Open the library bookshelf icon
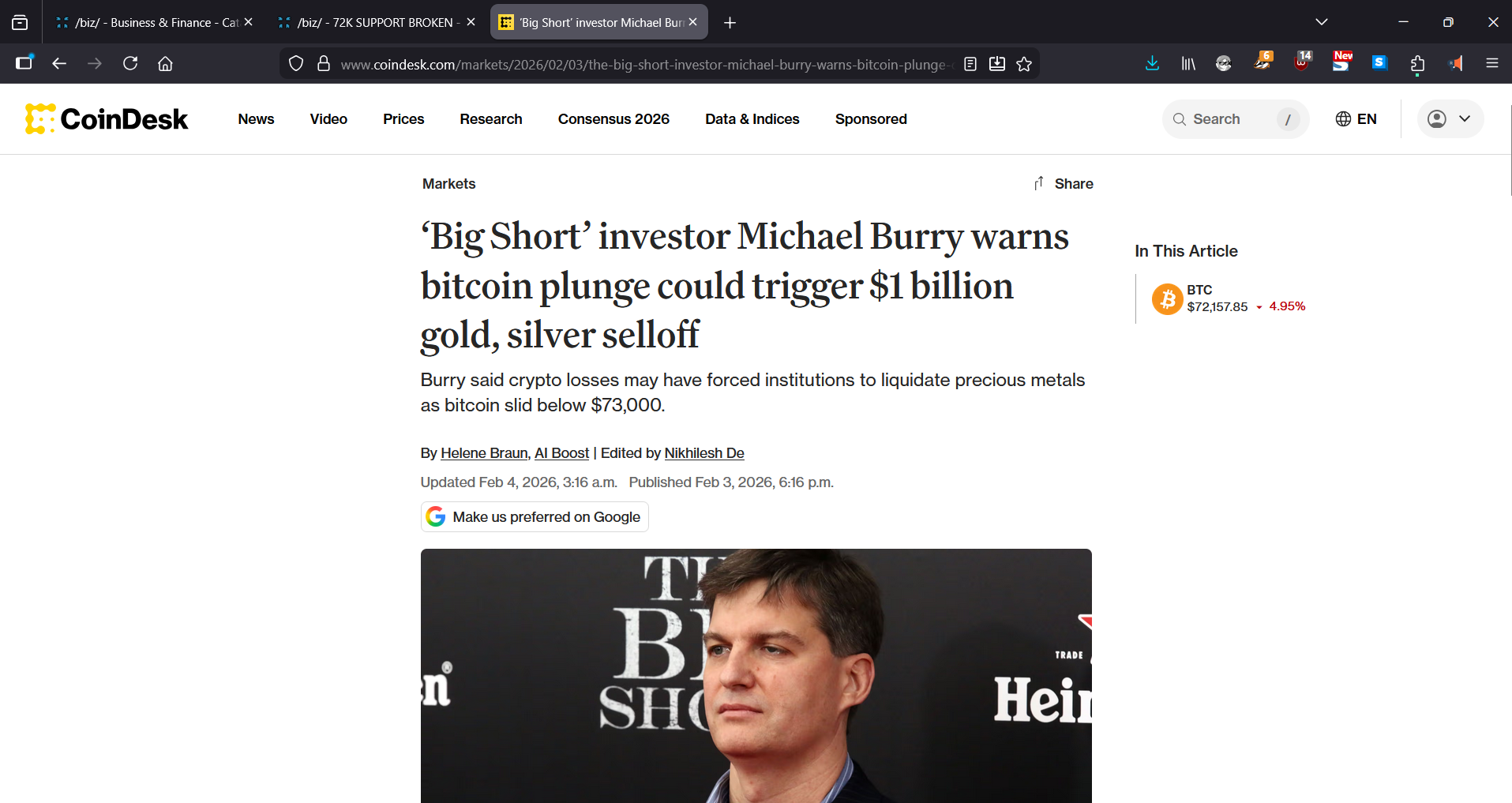 [x=1188, y=64]
